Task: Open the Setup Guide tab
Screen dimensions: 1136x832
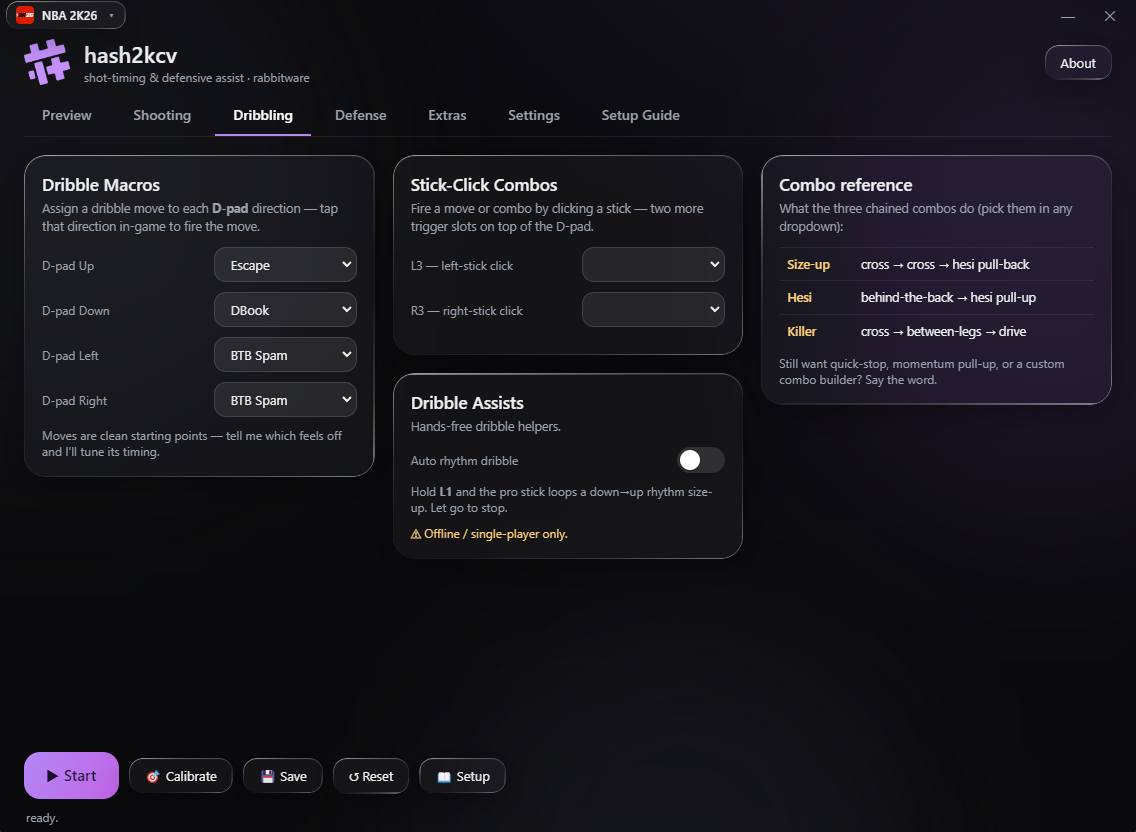Action: (640, 115)
